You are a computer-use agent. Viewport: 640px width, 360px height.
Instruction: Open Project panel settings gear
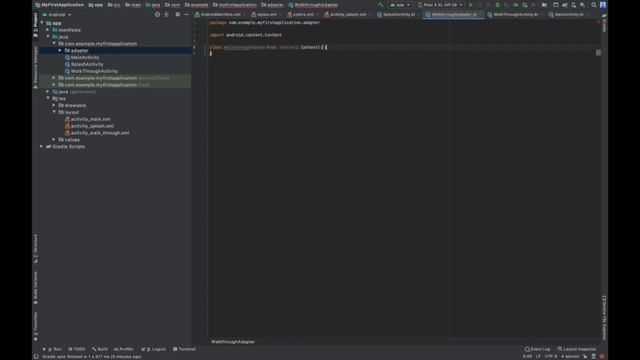tap(178, 14)
